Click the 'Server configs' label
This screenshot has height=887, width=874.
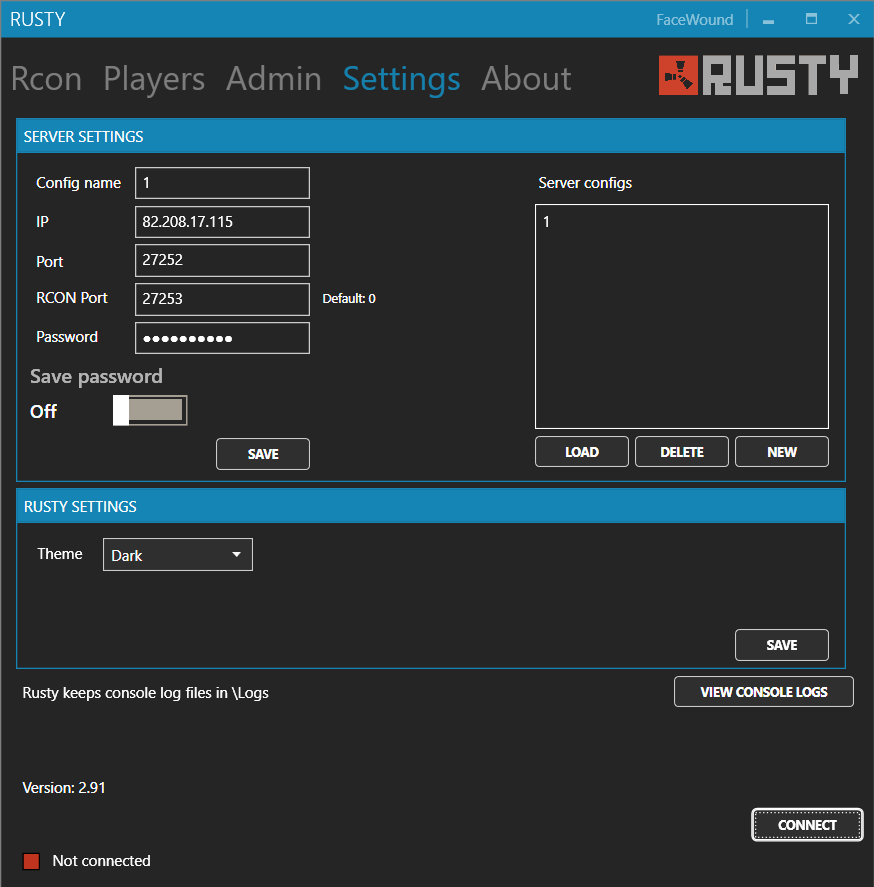(x=585, y=183)
